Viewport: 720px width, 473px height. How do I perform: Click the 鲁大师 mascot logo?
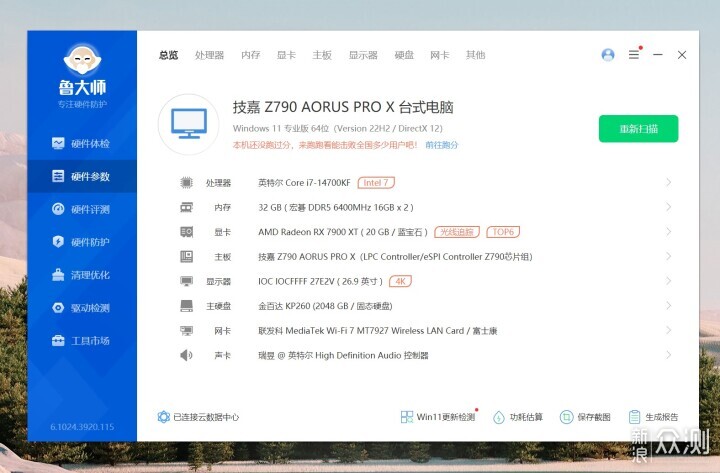[x=82, y=59]
